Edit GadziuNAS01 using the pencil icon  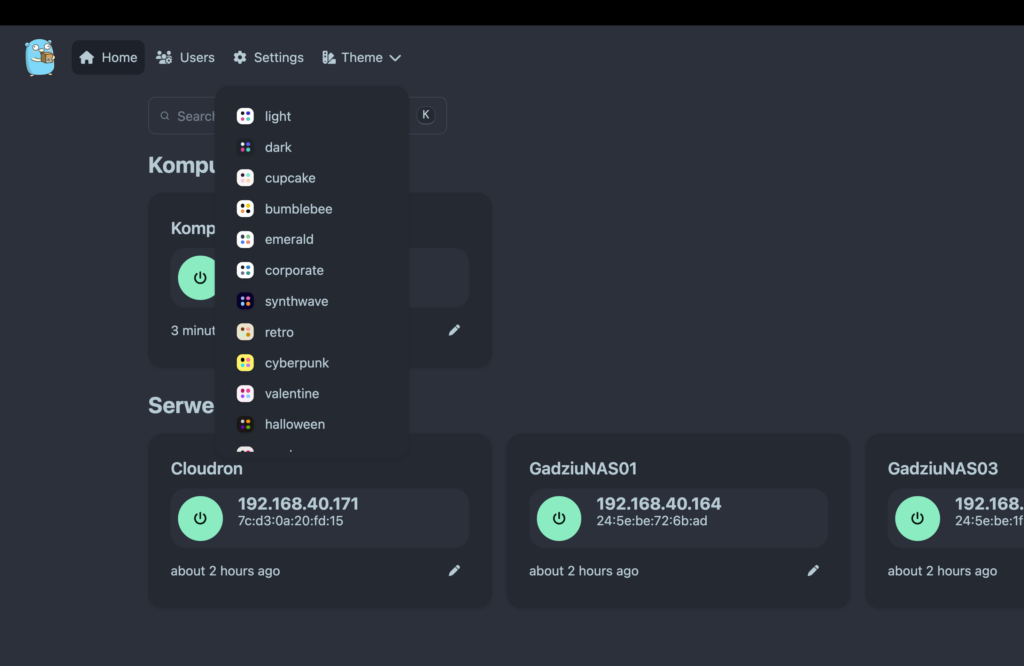tap(813, 570)
